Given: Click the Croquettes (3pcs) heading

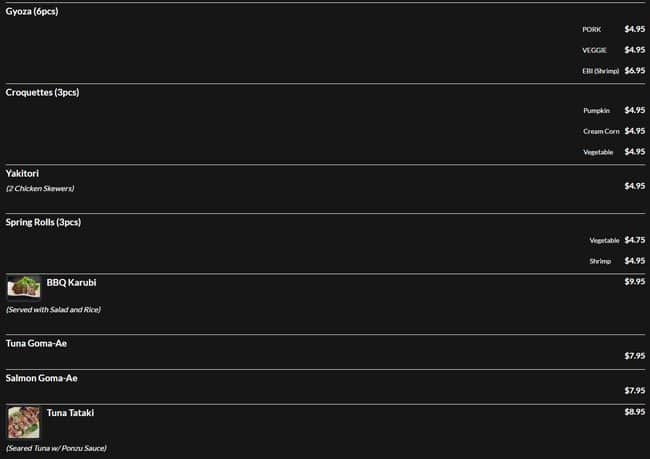Looking at the screenshot, I should click(42, 92).
